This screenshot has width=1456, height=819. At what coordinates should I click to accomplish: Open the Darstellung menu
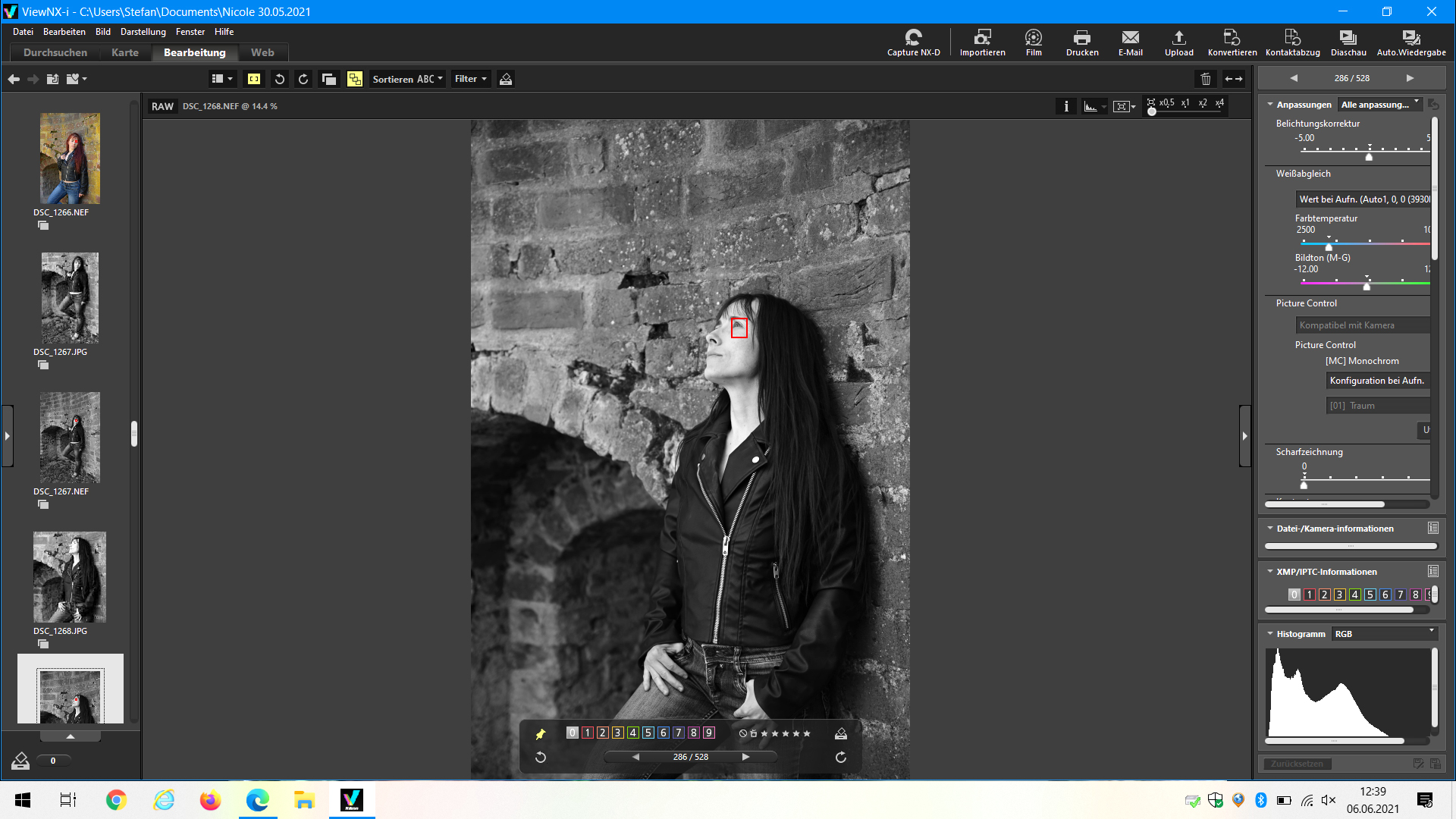pyautogui.click(x=143, y=32)
